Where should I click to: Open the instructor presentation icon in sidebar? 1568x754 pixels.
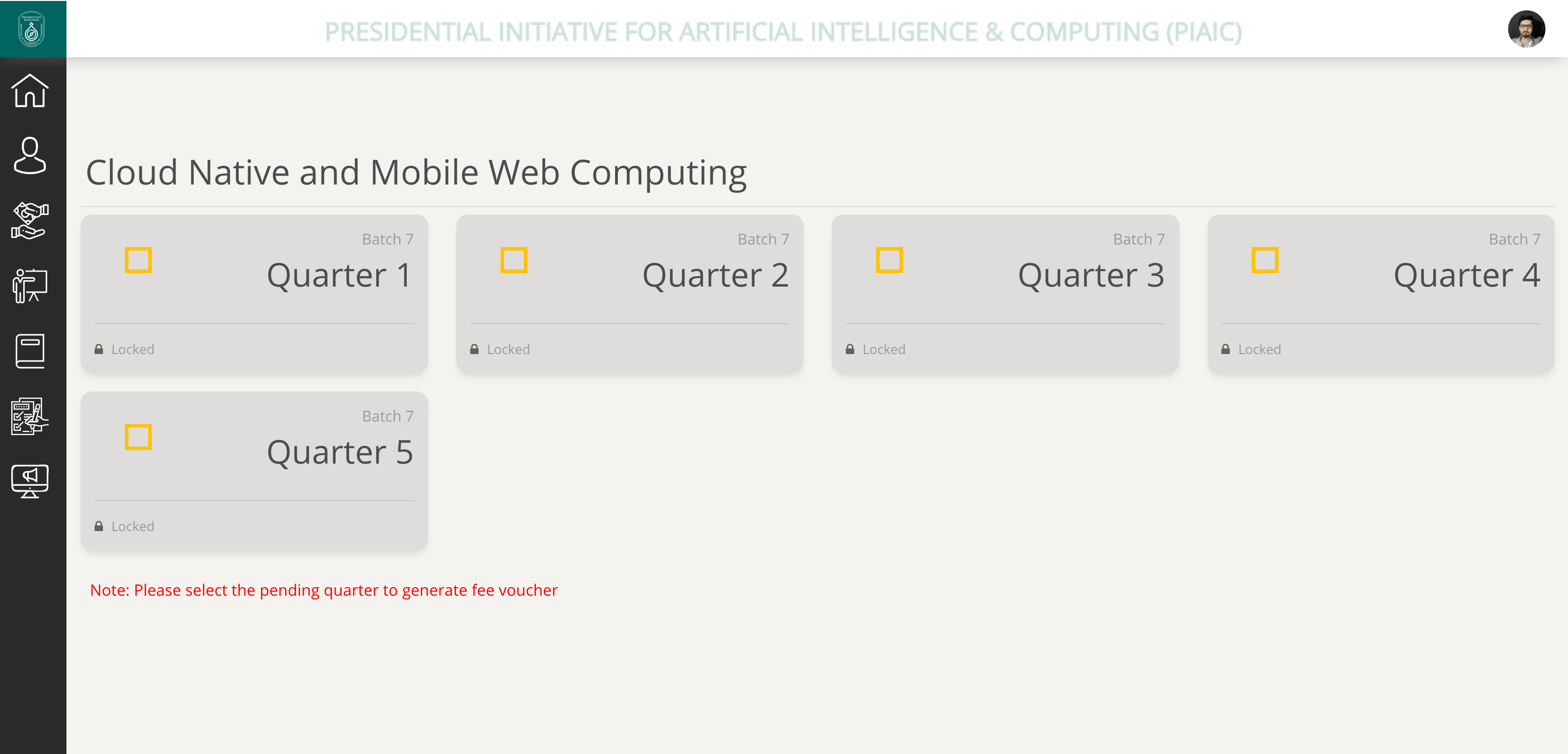point(30,286)
